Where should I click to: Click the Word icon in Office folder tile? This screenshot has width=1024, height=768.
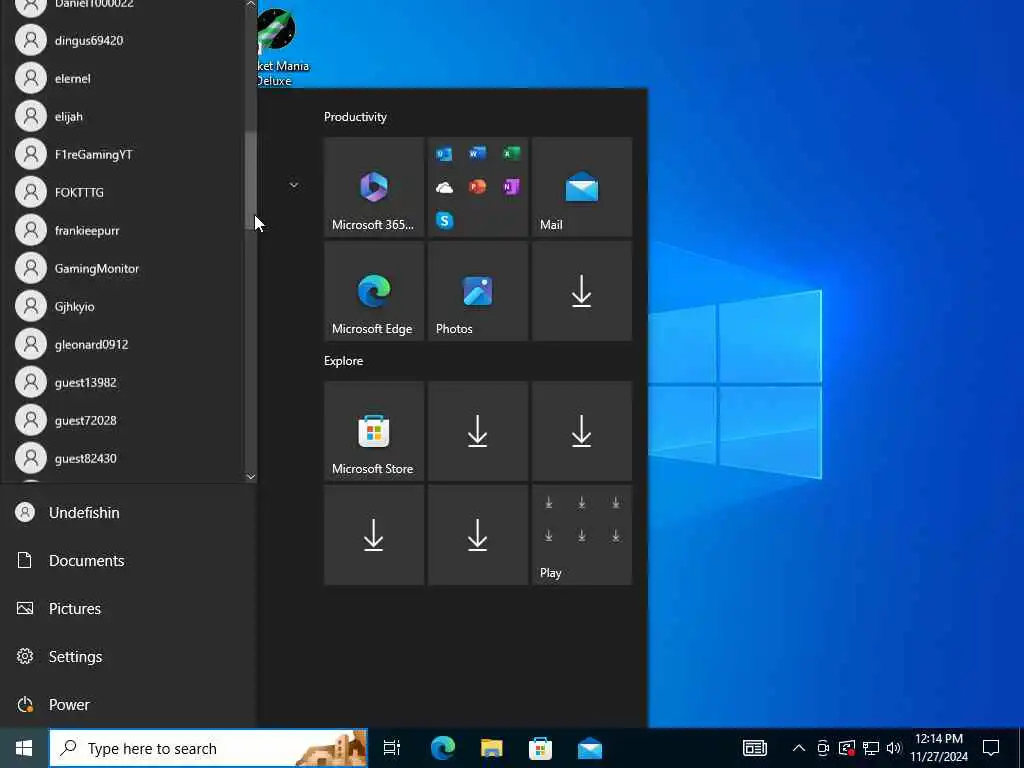point(477,153)
